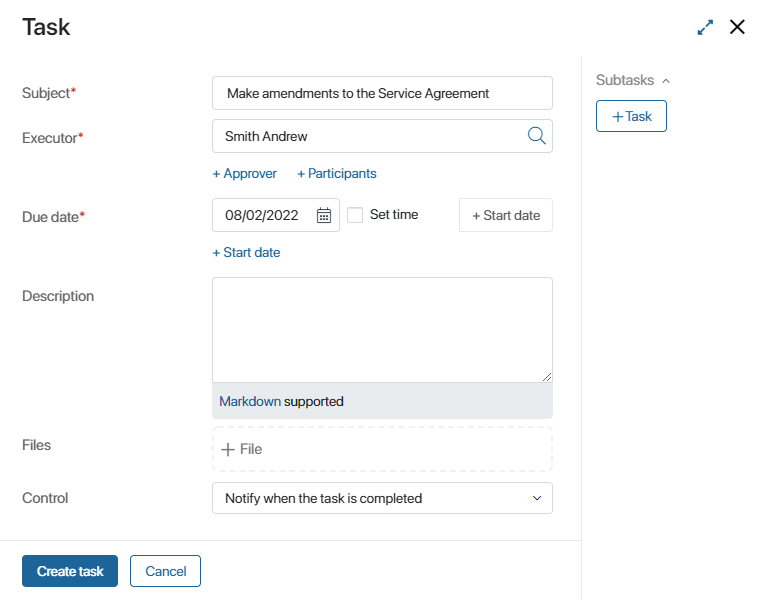Image resolution: width=765 pixels, height=600 pixels.
Task: Grab the Description resize handle corner
Action: point(547,377)
